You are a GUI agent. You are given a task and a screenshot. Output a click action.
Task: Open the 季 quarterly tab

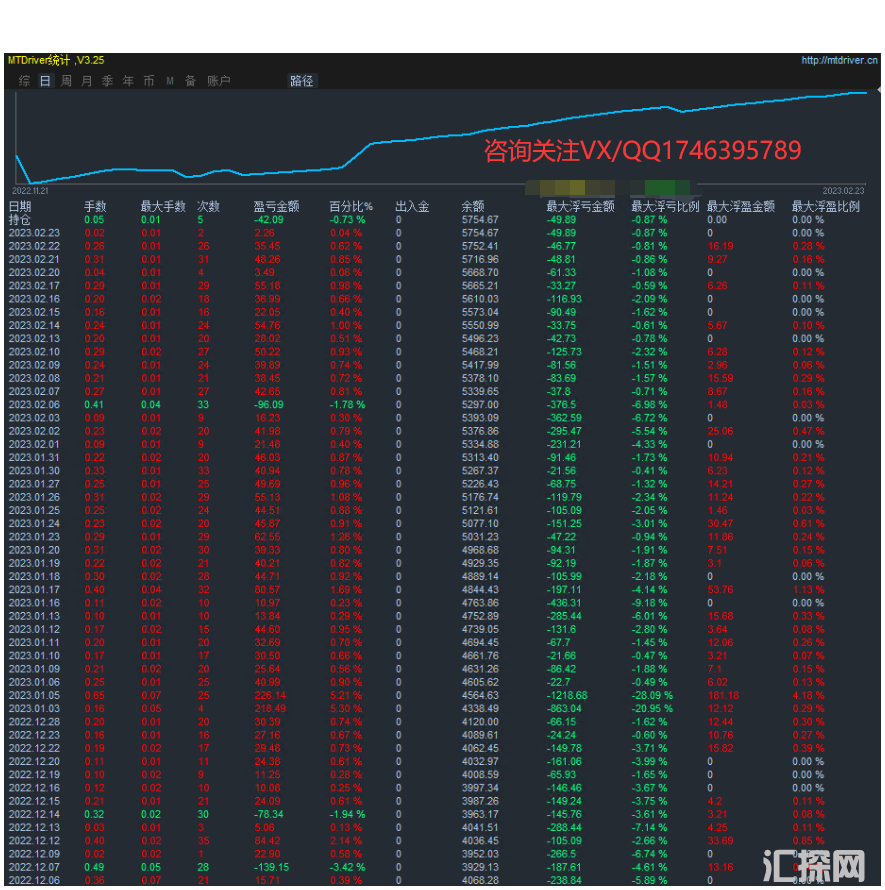point(107,81)
